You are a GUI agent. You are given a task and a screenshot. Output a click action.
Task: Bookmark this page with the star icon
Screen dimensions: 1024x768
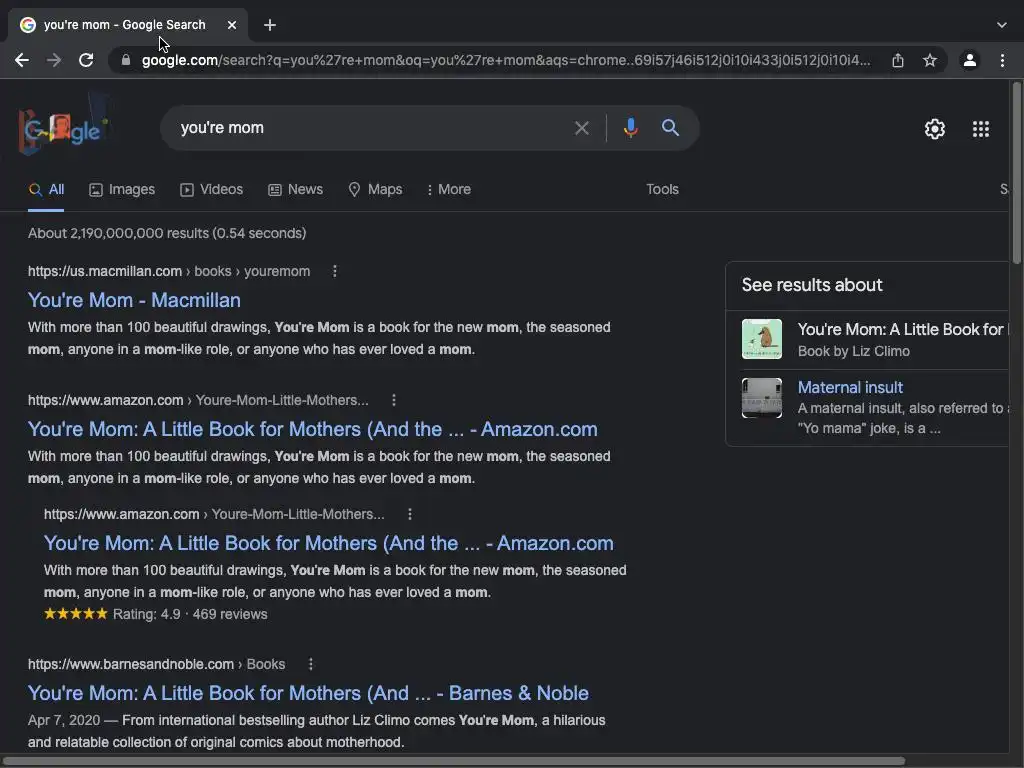[930, 60]
